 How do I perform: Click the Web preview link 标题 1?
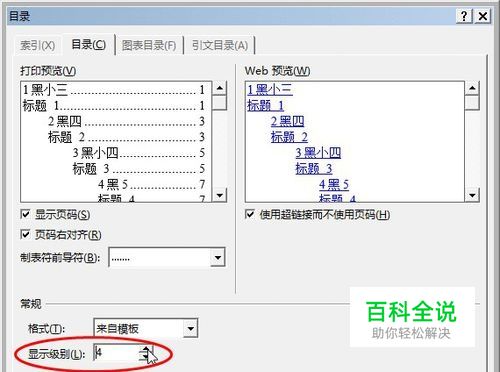click(265, 106)
